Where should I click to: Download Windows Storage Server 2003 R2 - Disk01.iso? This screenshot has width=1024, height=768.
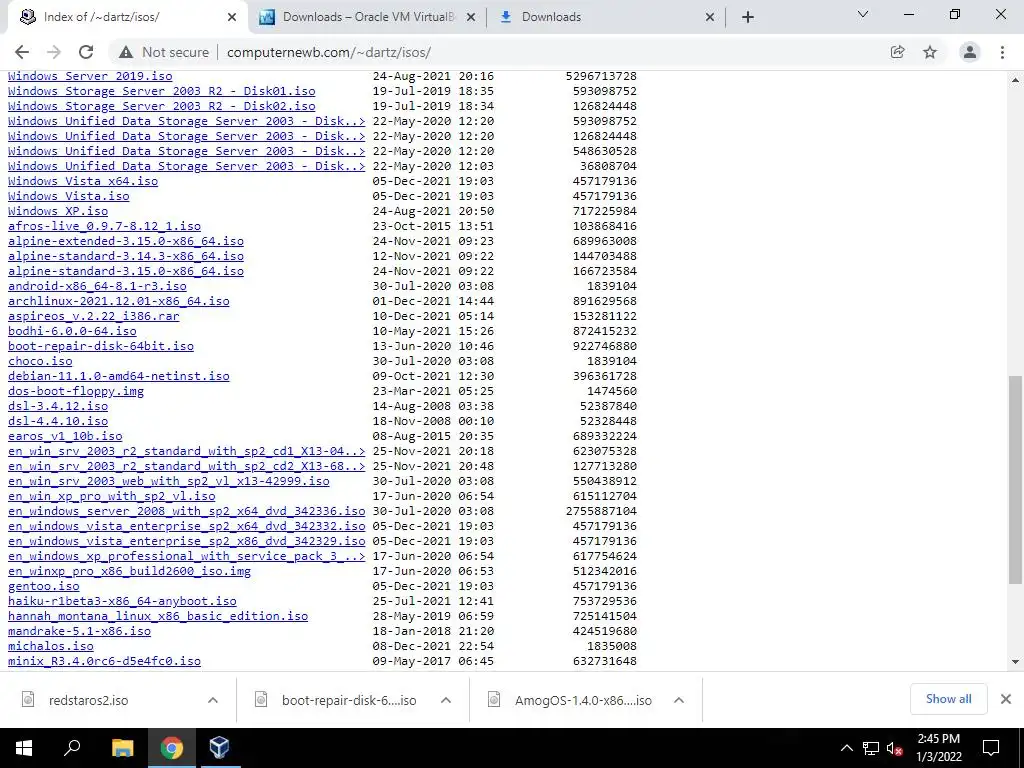(161, 91)
